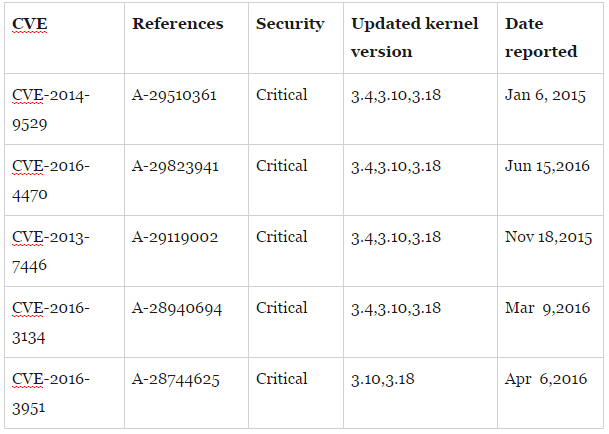Click the References column header
609x434 pixels.
click(x=178, y=24)
